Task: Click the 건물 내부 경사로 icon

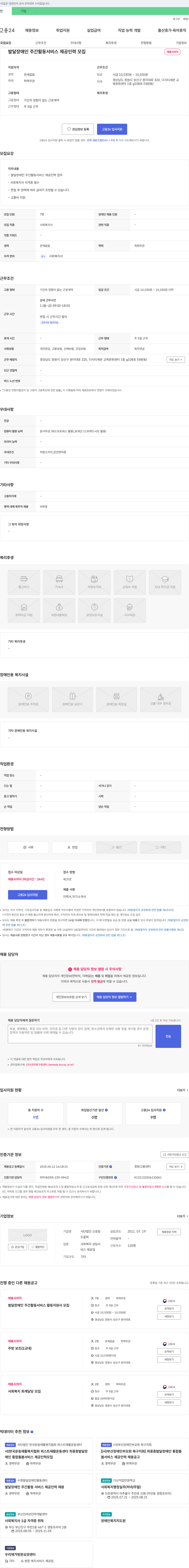Action: (160, 699)
